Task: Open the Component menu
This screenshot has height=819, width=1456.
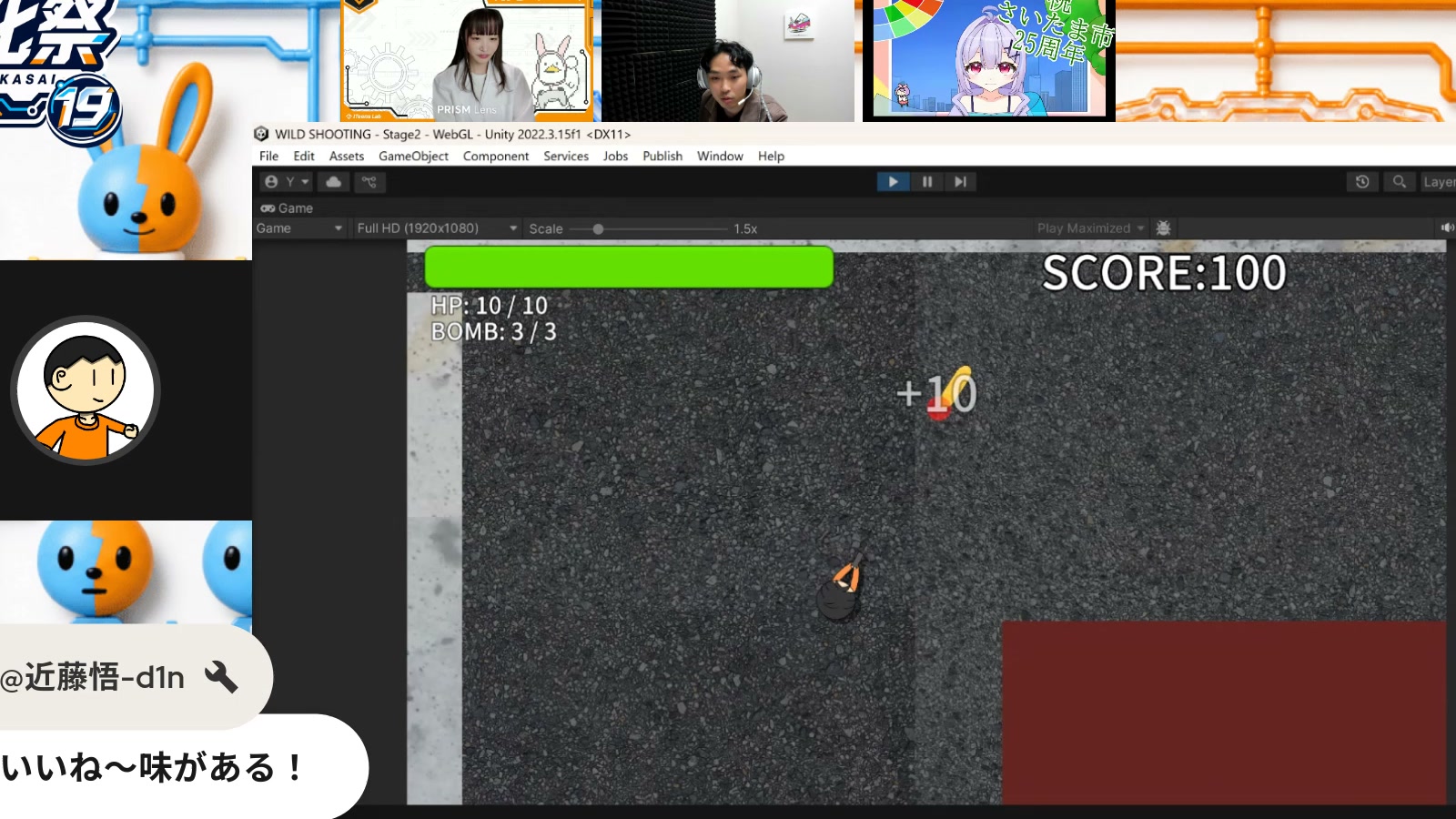Action: point(496,157)
